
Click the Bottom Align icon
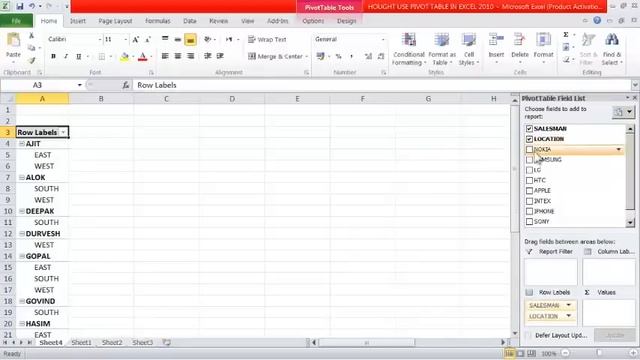[190, 40]
